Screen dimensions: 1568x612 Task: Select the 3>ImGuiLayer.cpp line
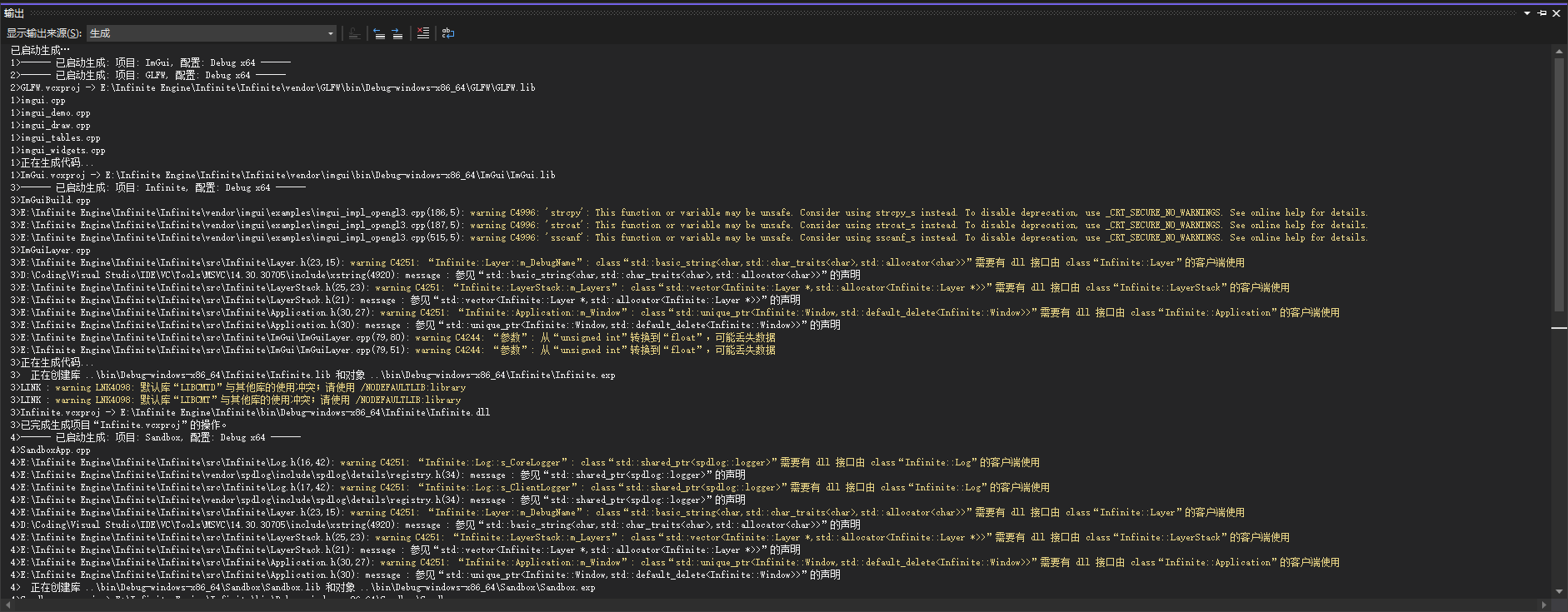tap(50, 250)
